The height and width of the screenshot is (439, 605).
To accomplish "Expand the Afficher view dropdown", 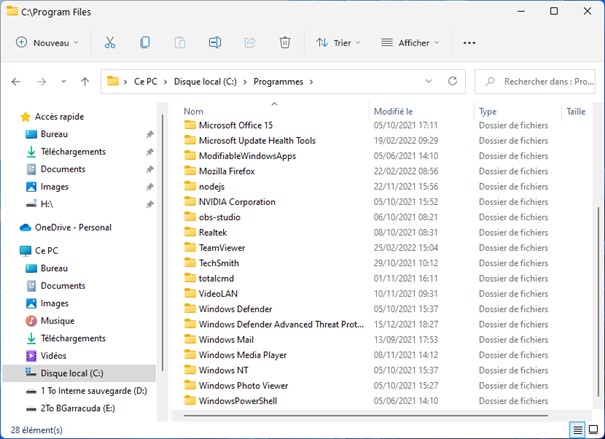I will (410, 43).
